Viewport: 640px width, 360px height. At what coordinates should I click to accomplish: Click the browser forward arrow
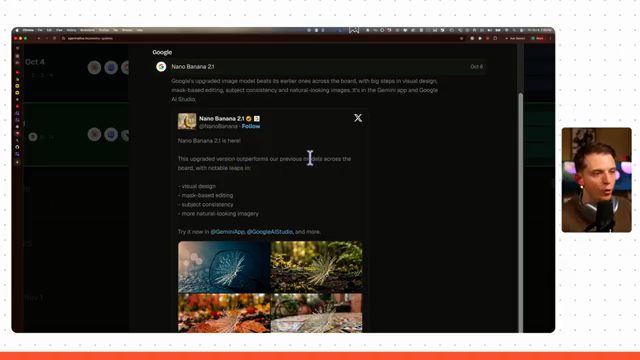point(47,38)
